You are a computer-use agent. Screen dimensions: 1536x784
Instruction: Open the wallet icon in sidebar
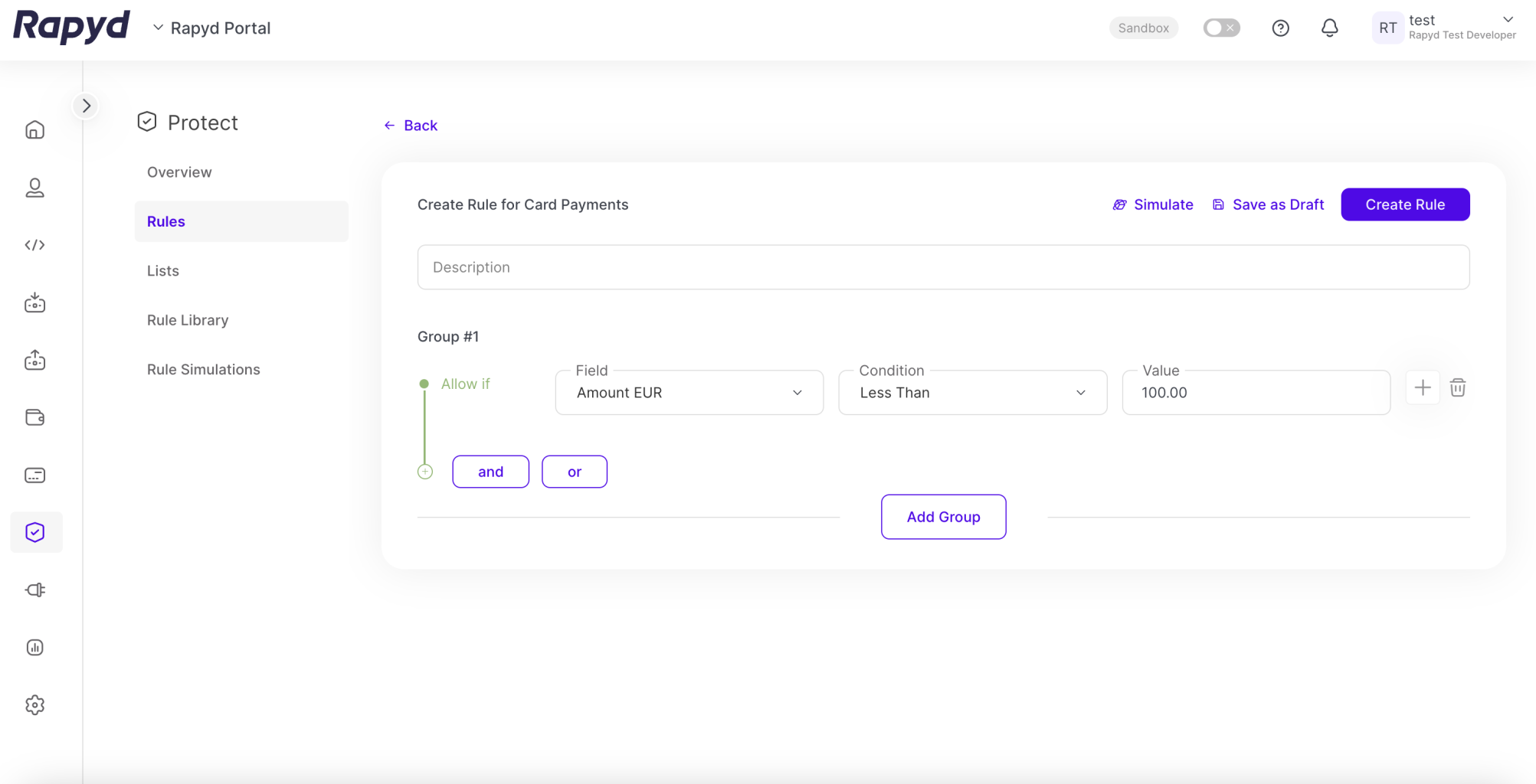pos(35,417)
